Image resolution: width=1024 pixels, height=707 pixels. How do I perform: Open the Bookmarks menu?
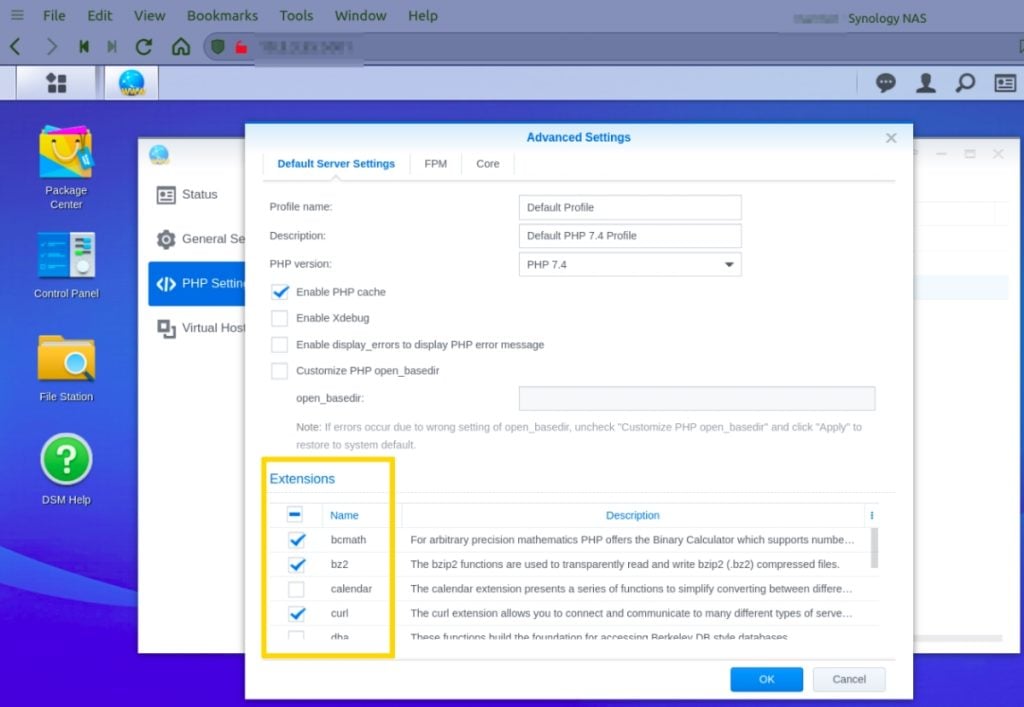(222, 15)
